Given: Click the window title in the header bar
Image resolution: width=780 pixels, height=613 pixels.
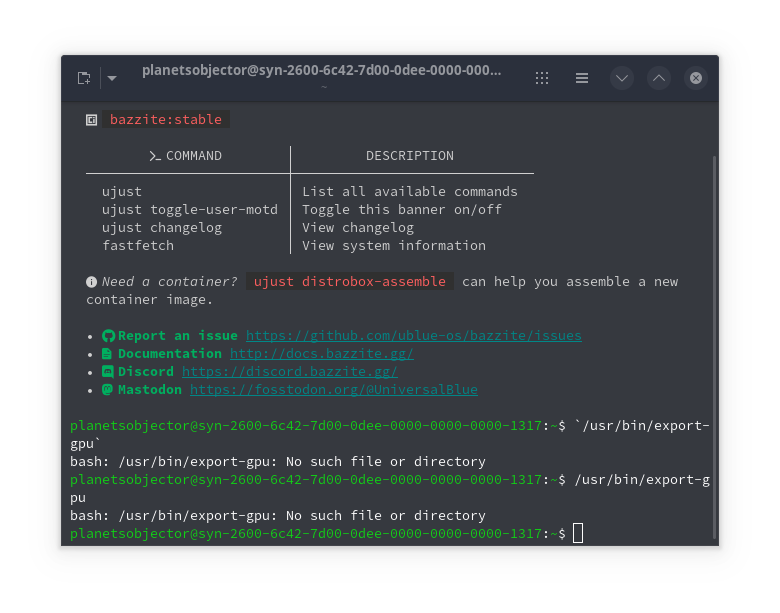Looking at the screenshot, I should click(x=321, y=71).
